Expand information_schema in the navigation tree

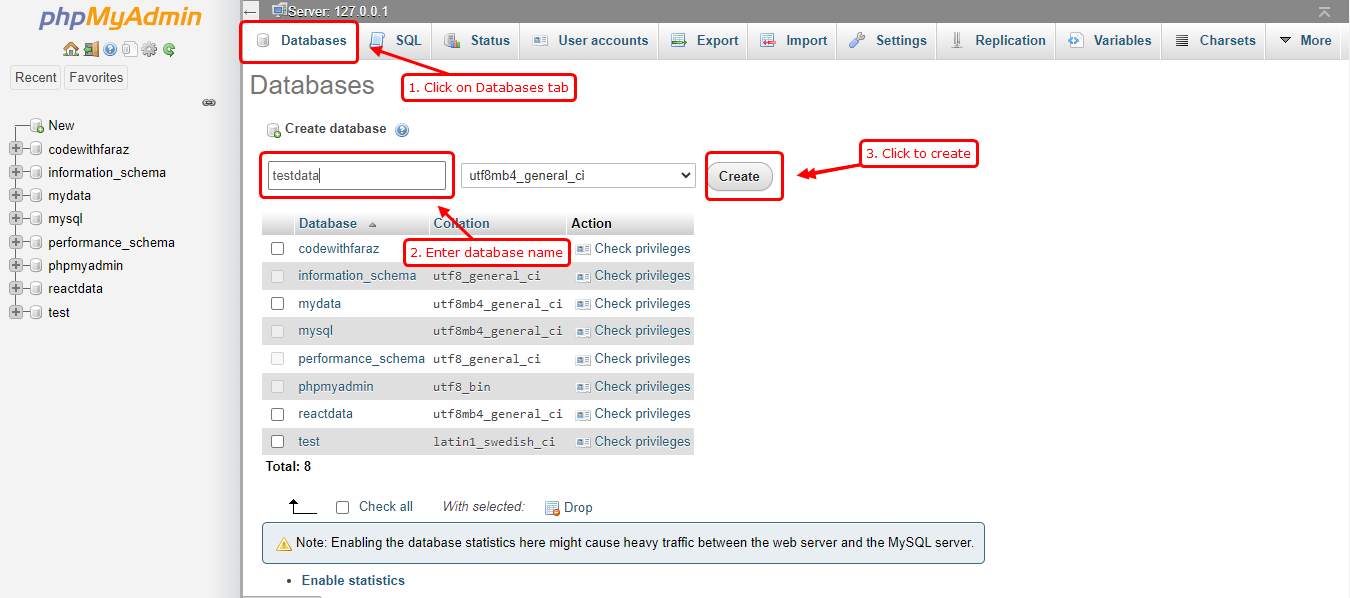pos(15,172)
